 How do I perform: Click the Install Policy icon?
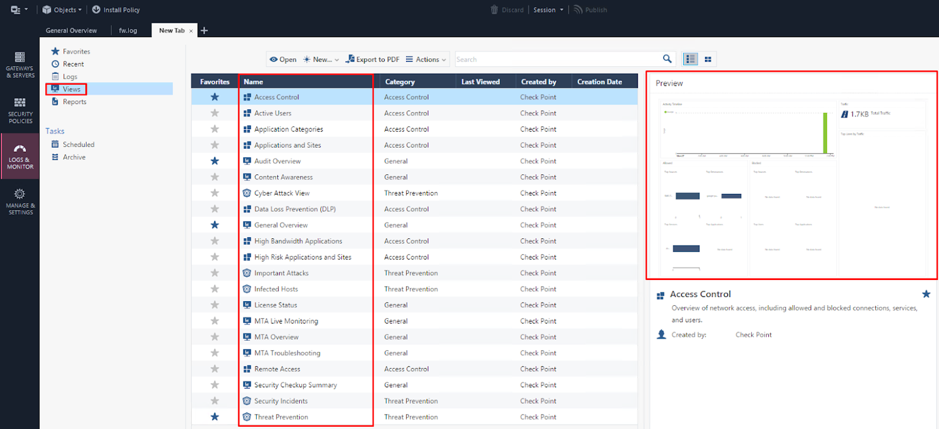(96, 10)
